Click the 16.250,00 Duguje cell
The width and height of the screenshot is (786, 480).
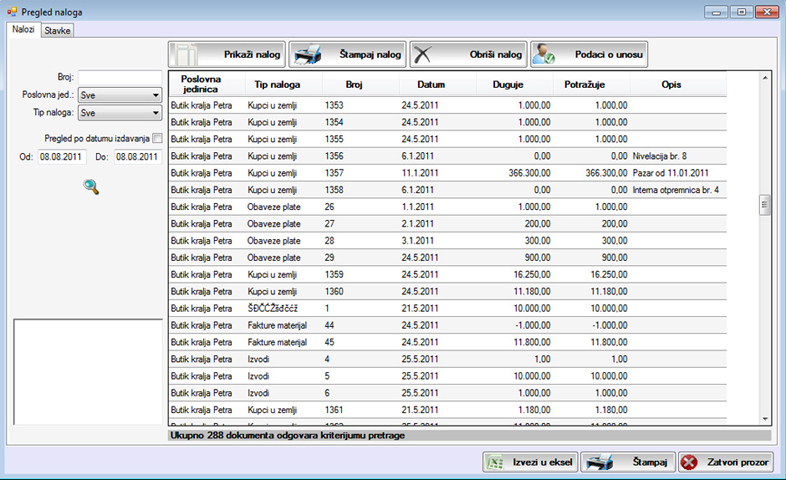tap(514, 275)
